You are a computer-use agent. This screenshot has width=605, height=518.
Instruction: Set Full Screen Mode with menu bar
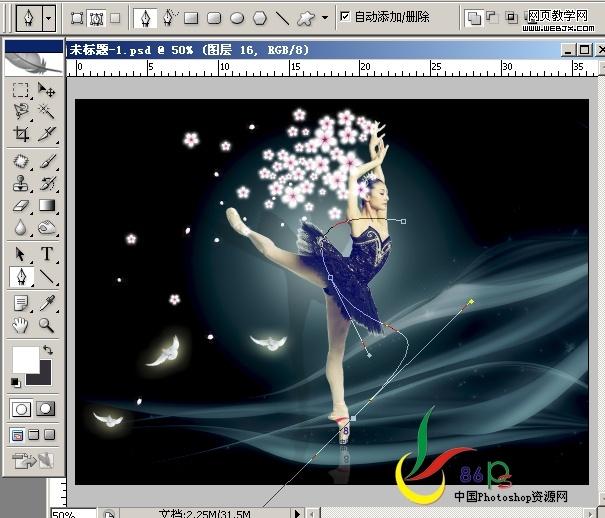click(34, 435)
